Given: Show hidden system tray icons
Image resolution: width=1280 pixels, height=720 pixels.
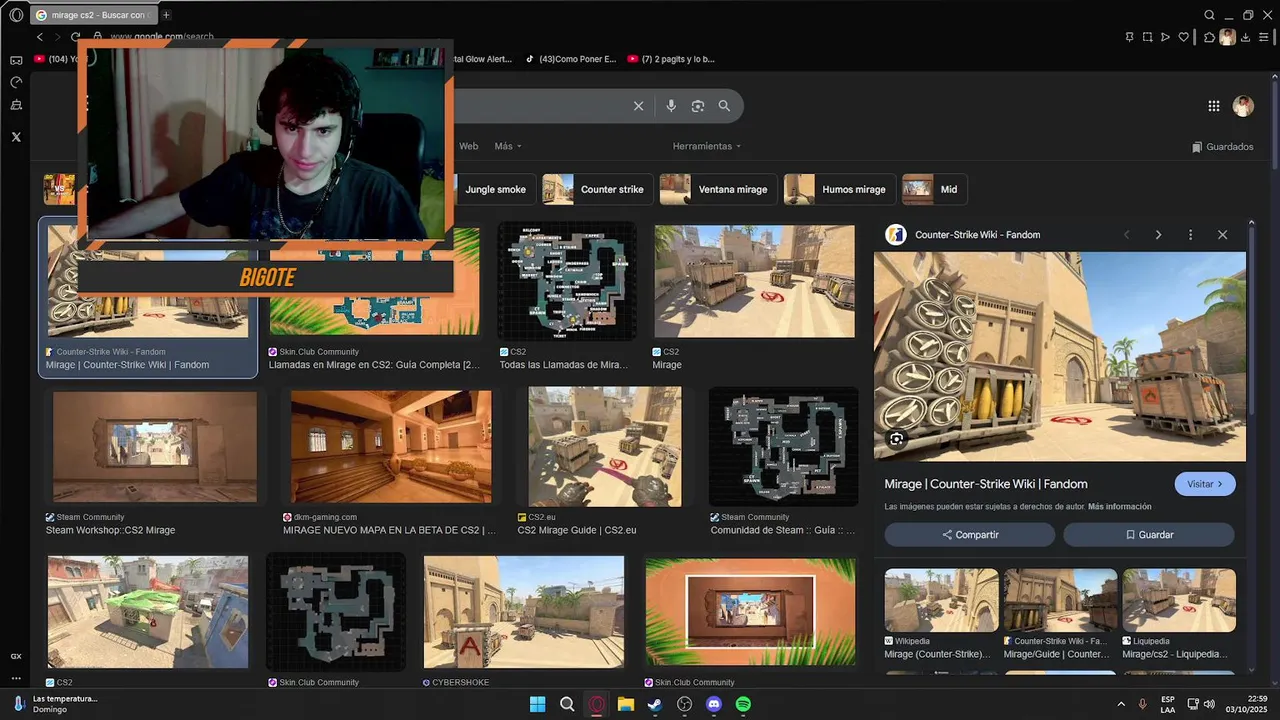Looking at the screenshot, I should 1120,704.
